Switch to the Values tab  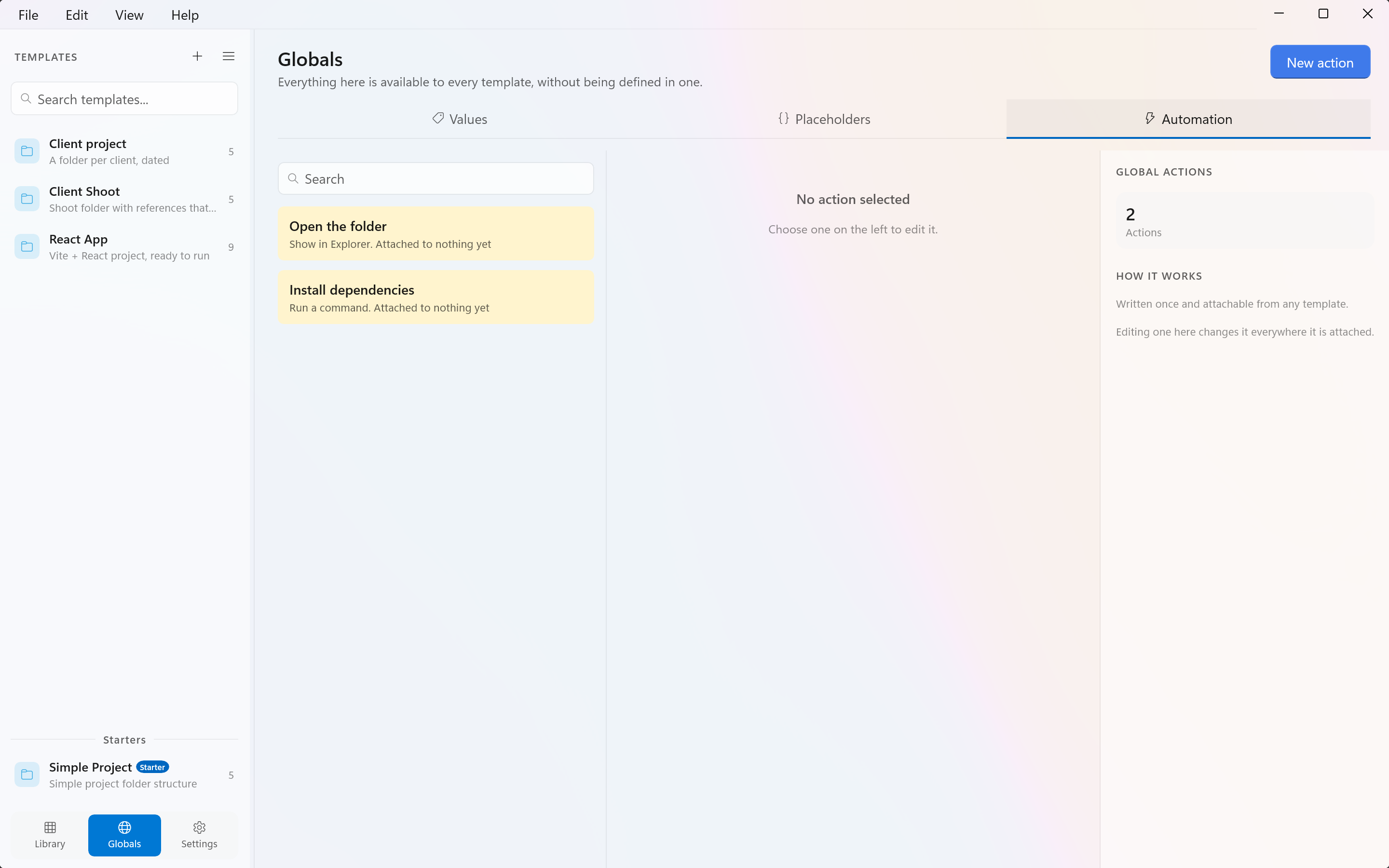[460, 119]
